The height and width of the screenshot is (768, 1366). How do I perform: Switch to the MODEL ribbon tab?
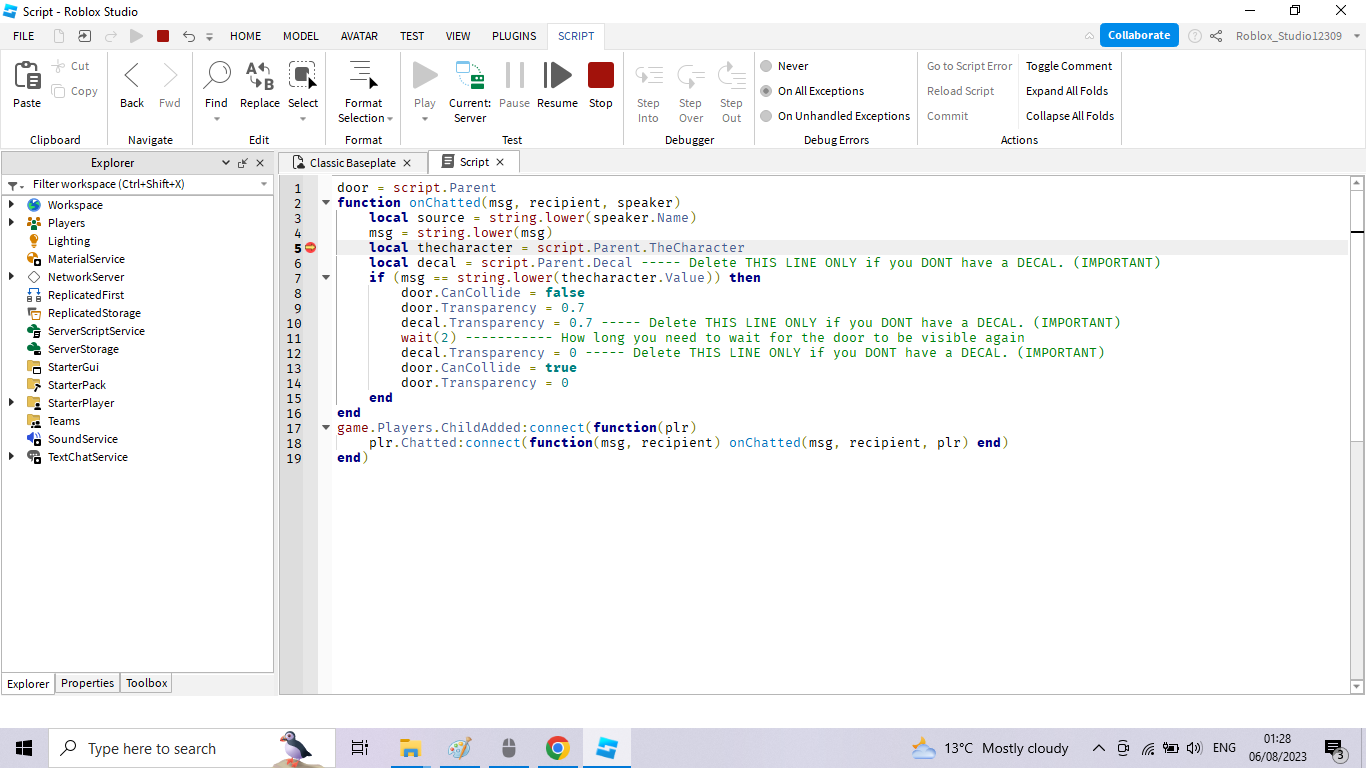tap(300, 36)
